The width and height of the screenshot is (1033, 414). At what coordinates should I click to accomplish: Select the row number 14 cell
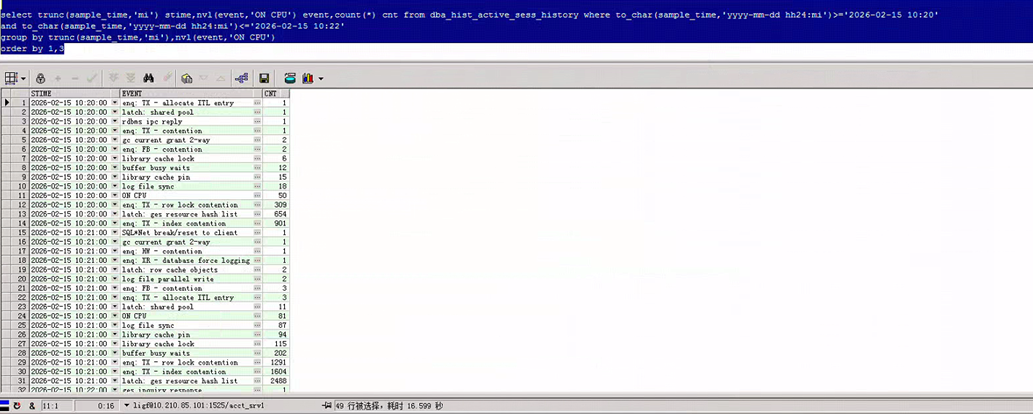21,223
